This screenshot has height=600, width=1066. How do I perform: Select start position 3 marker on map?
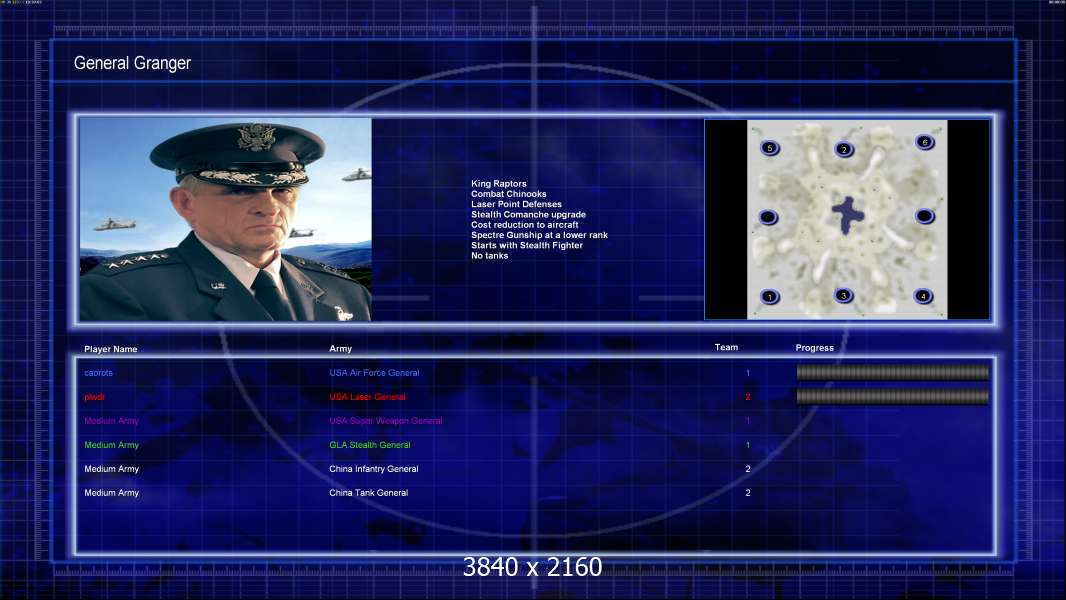click(844, 296)
